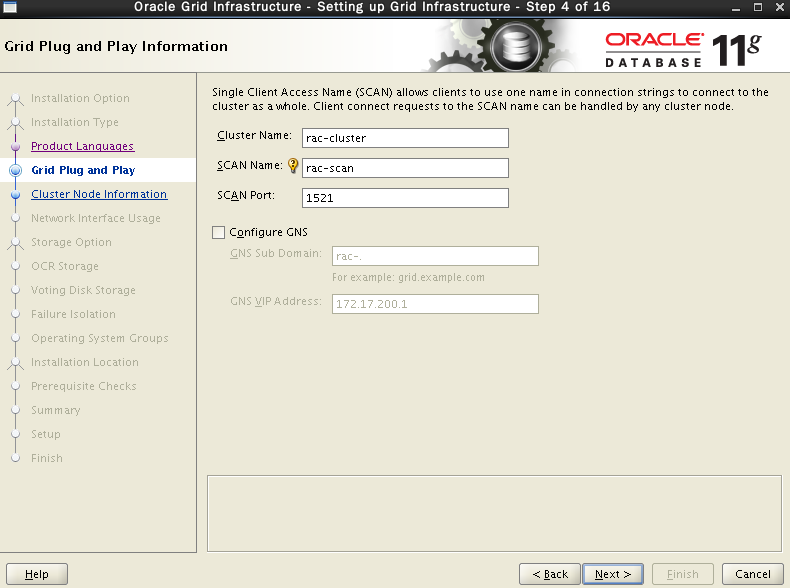Select Grid Plug and Play in sidebar
The height and width of the screenshot is (588, 790).
[83, 171]
